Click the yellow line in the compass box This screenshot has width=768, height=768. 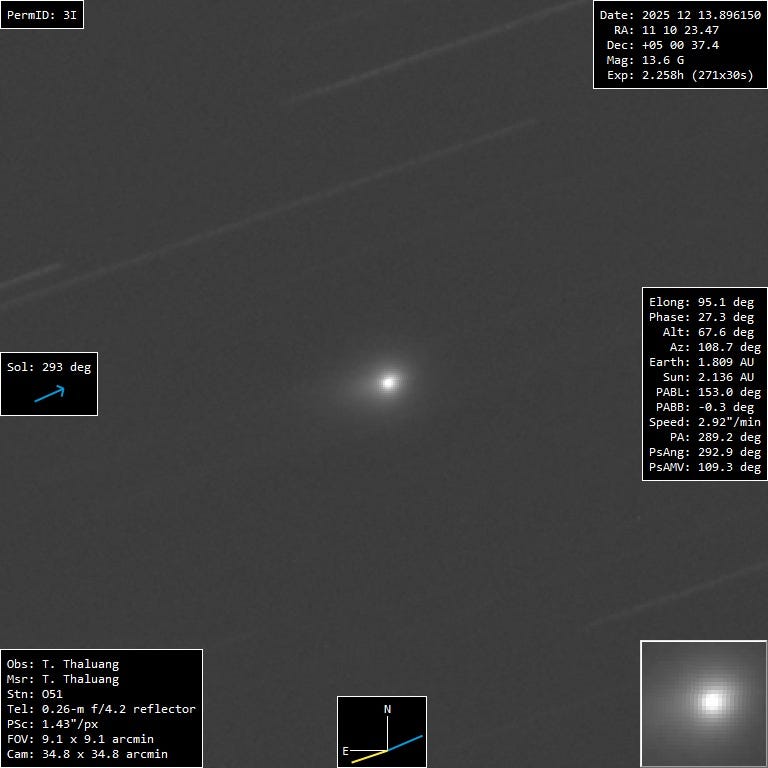pos(369,756)
